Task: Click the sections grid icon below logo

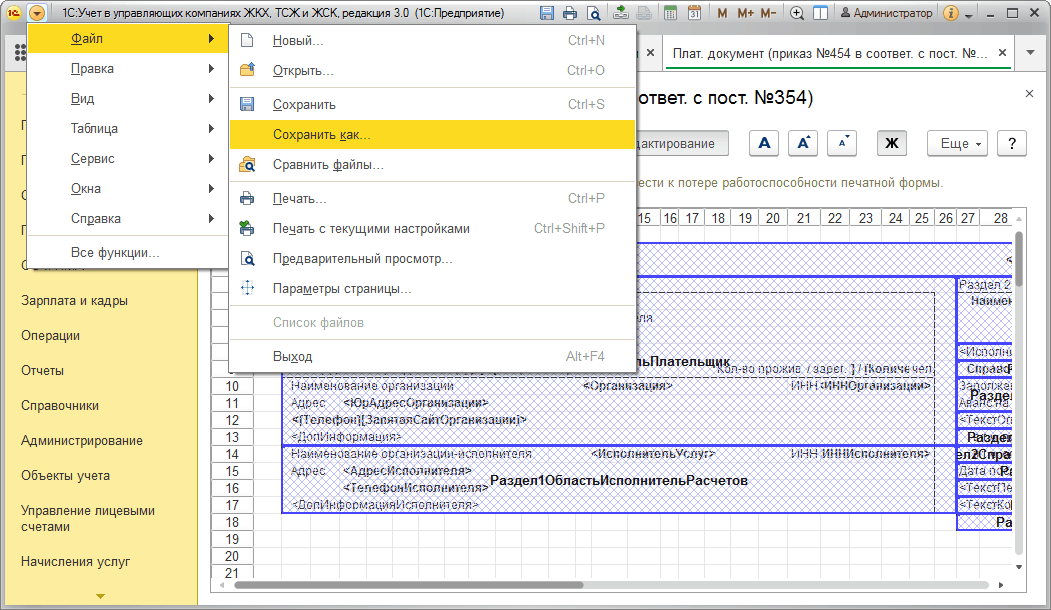Action: [20, 53]
